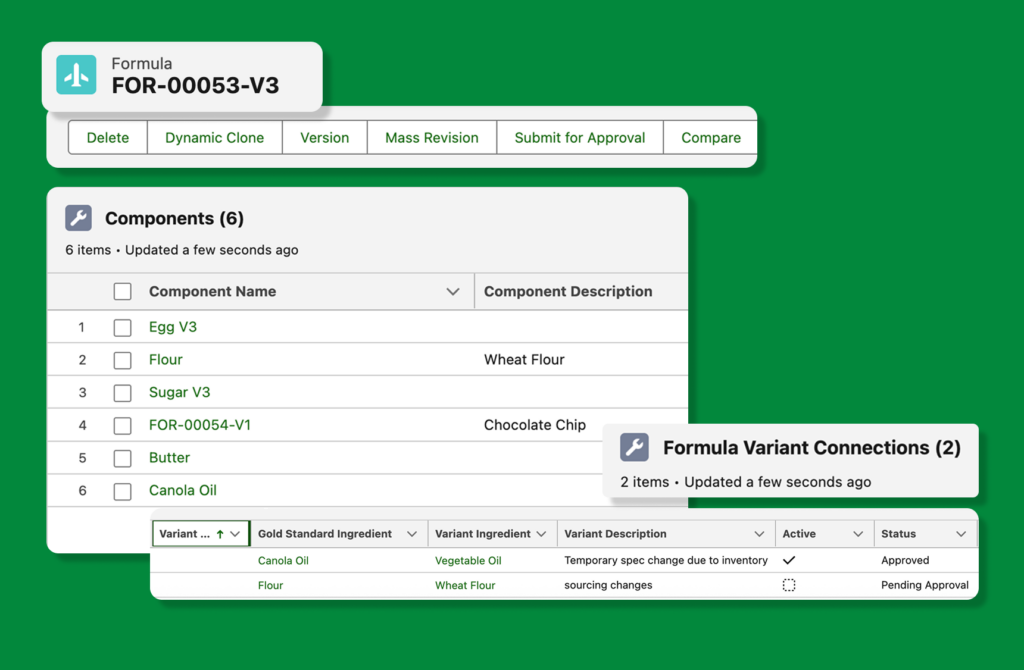The width and height of the screenshot is (1024, 670).
Task: Open the Vegetable Oil variant link
Action: (x=468, y=560)
